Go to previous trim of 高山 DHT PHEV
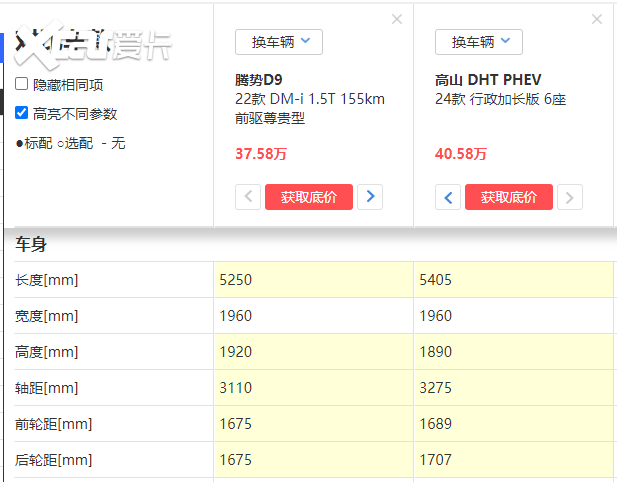The width and height of the screenshot is (617, 482). click(x=448, y=197)
